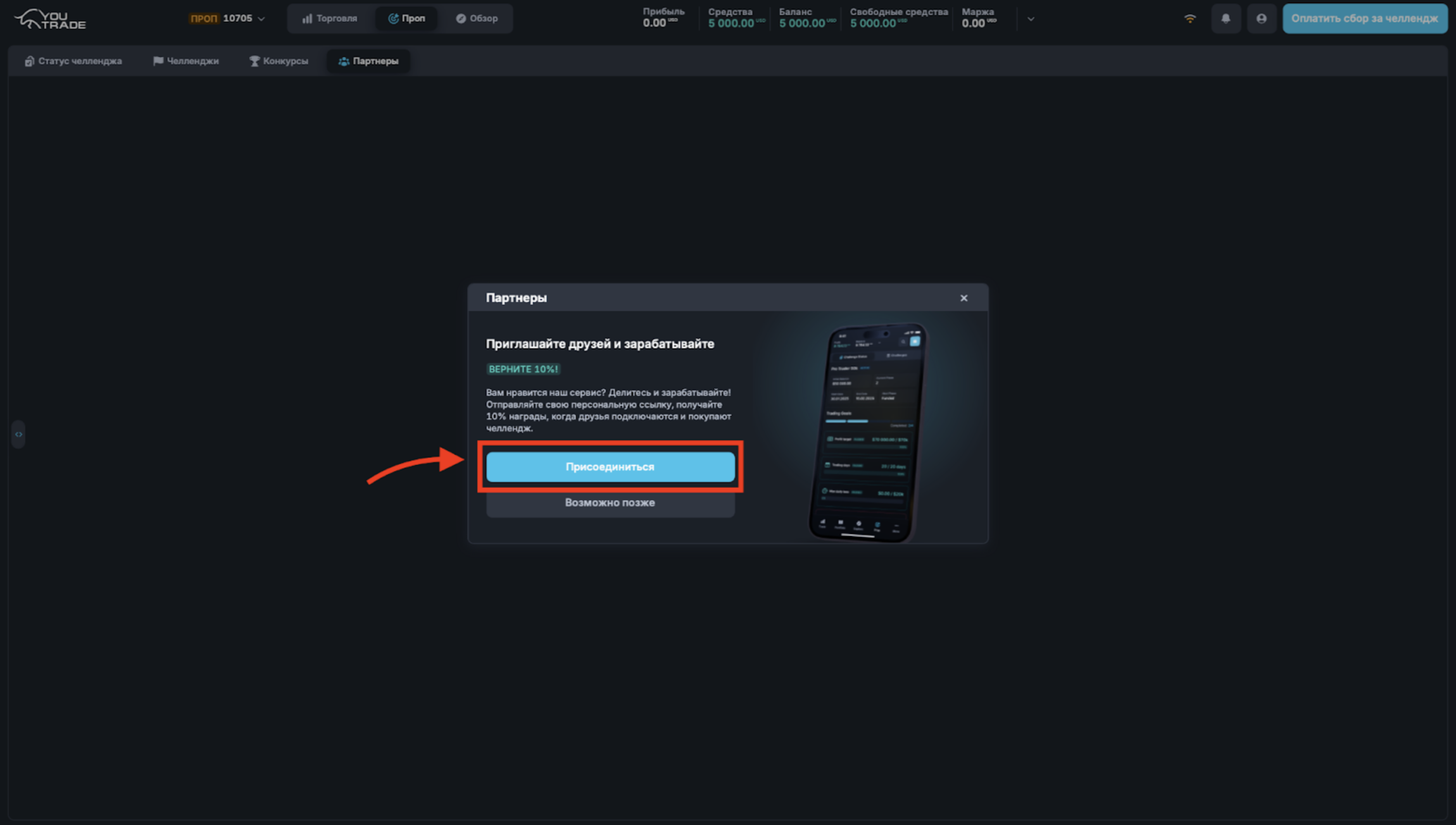Expand the account stats chevron
This screenshot has height=825, width=1456.
click(x=1031, y=19)
